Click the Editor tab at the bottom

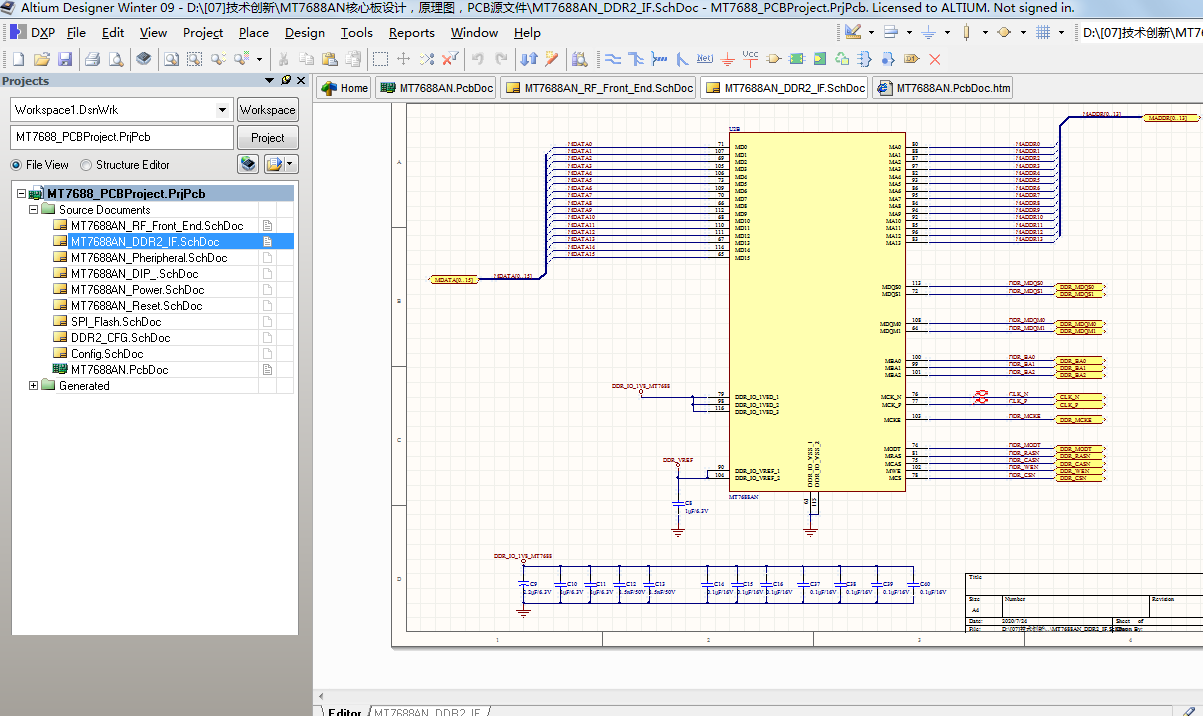(345, 712)
